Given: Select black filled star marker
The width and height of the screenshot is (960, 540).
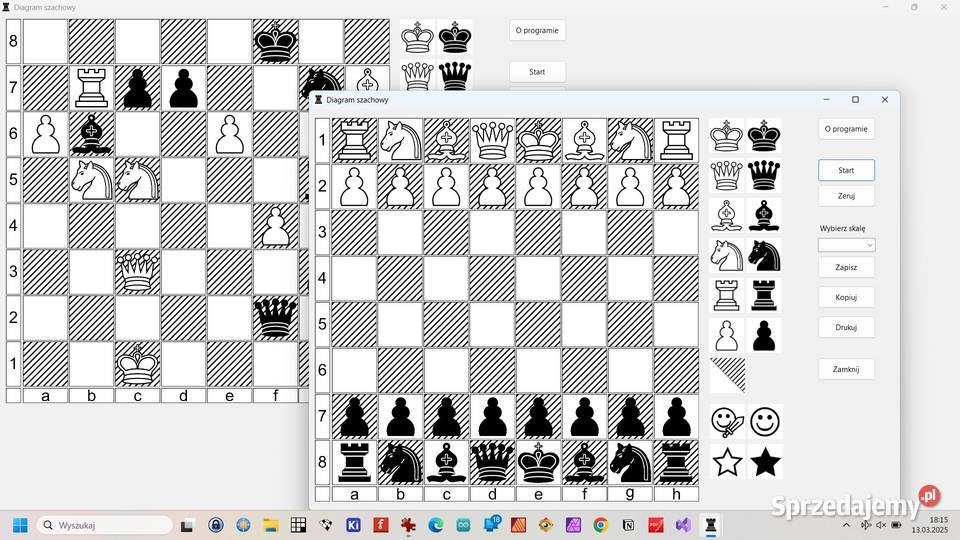Looking at the screenshot, I should (765, 462).
